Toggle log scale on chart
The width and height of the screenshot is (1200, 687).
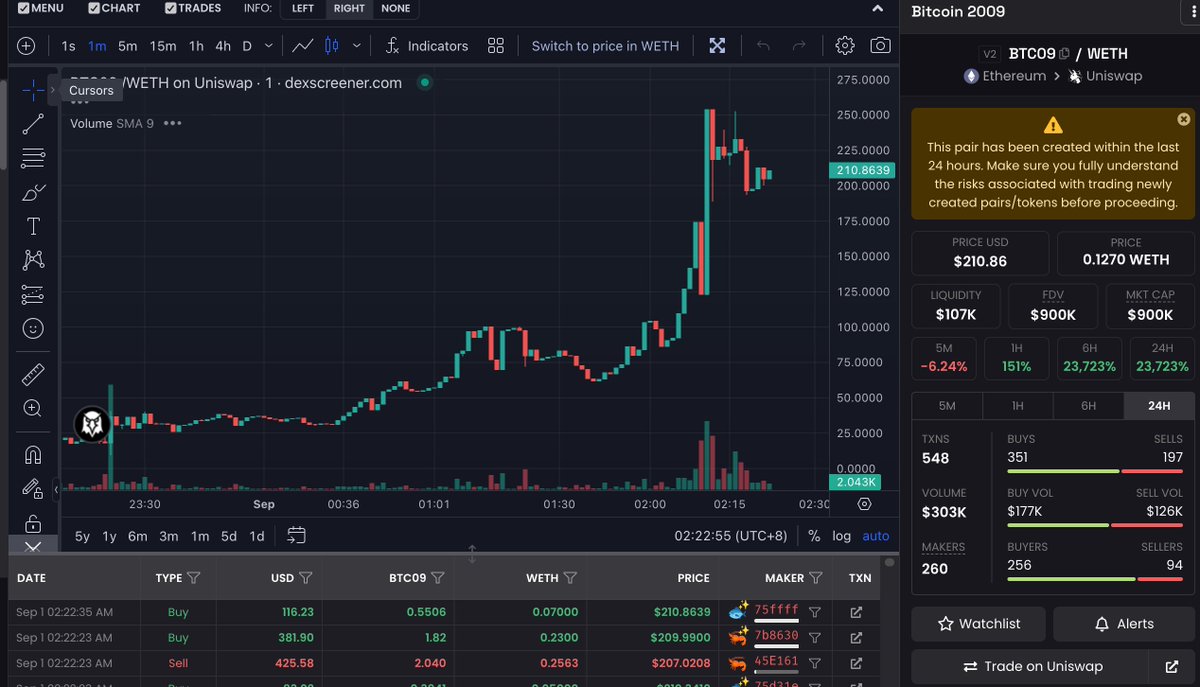click(x=842, y=536)
